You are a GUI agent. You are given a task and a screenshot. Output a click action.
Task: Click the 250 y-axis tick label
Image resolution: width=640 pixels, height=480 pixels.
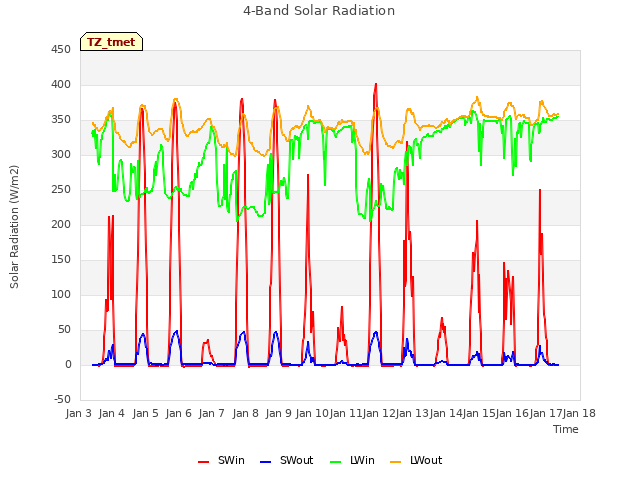[61, 189]
